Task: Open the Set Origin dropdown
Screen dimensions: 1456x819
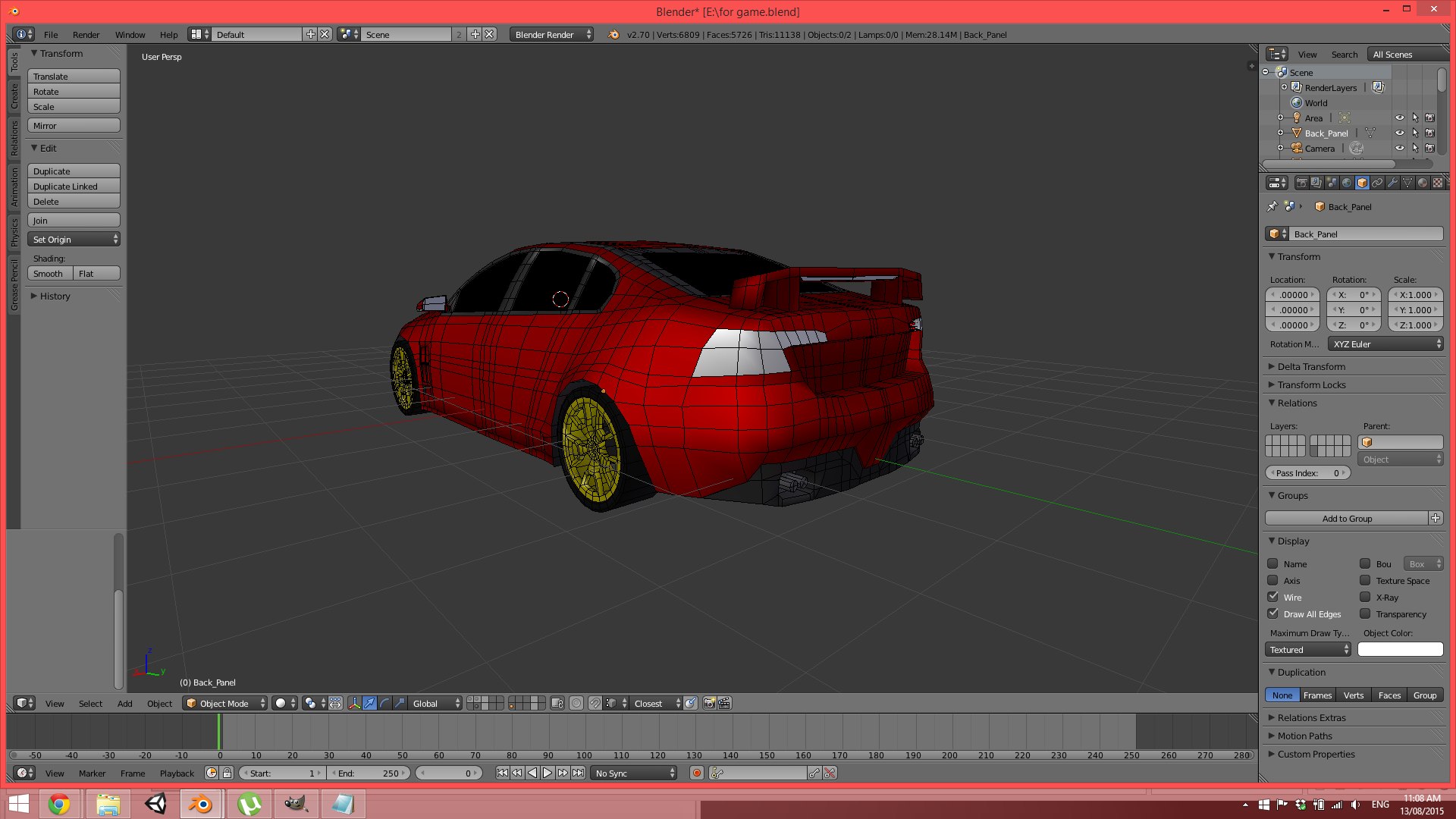Action: pos(74,240)
